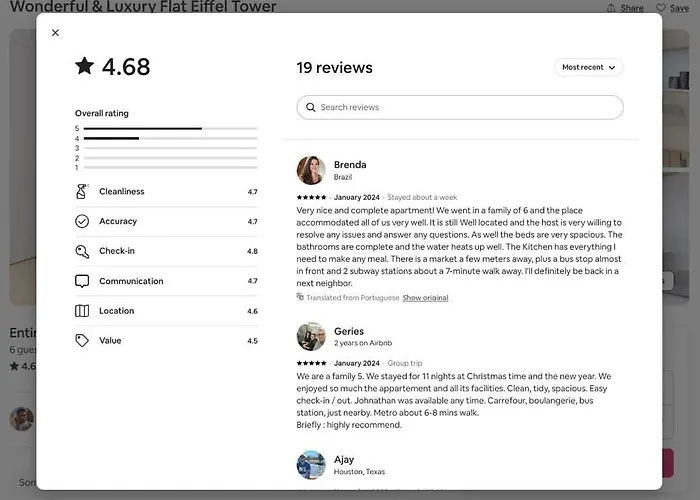Click the Check-in key icon
Image resolution: width=700 pixels, height=500 pixels.
[82, 251]
